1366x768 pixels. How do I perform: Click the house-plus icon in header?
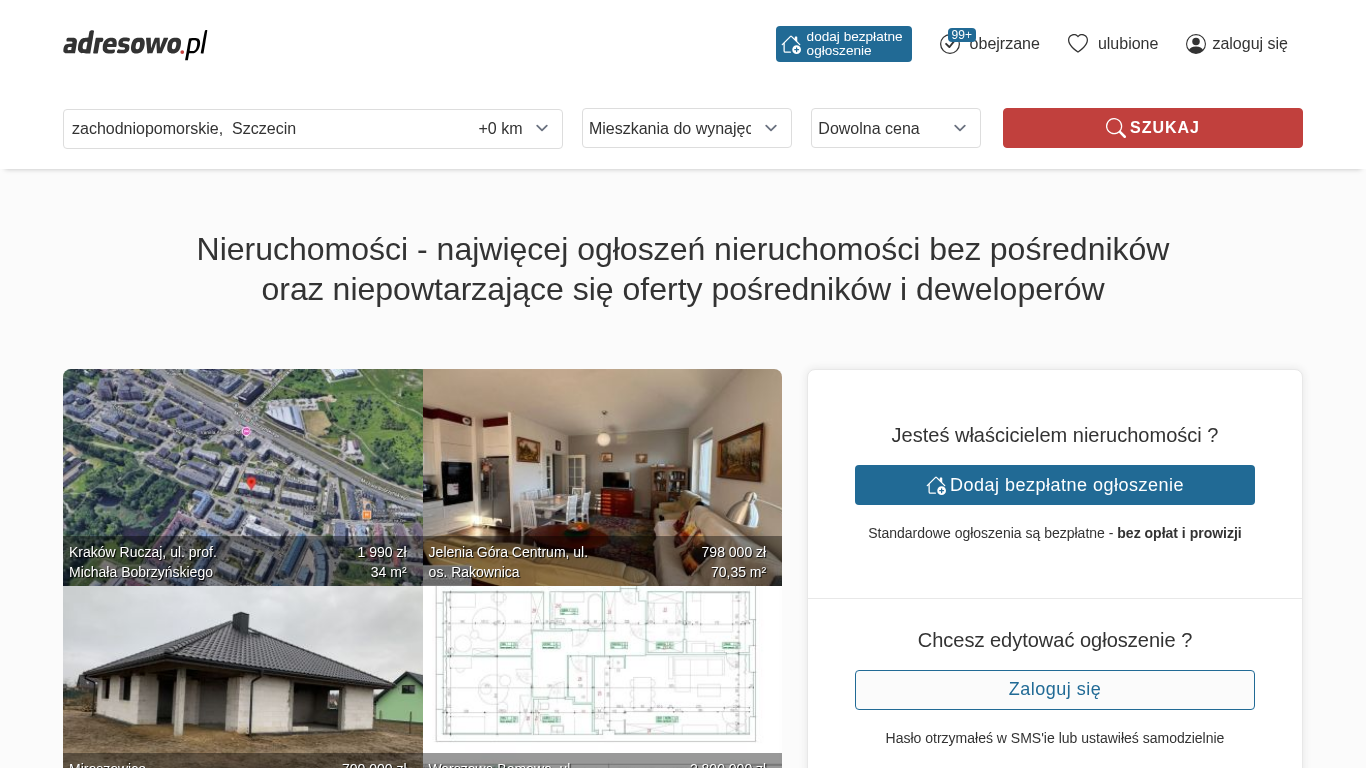click(x=791, y=44)
